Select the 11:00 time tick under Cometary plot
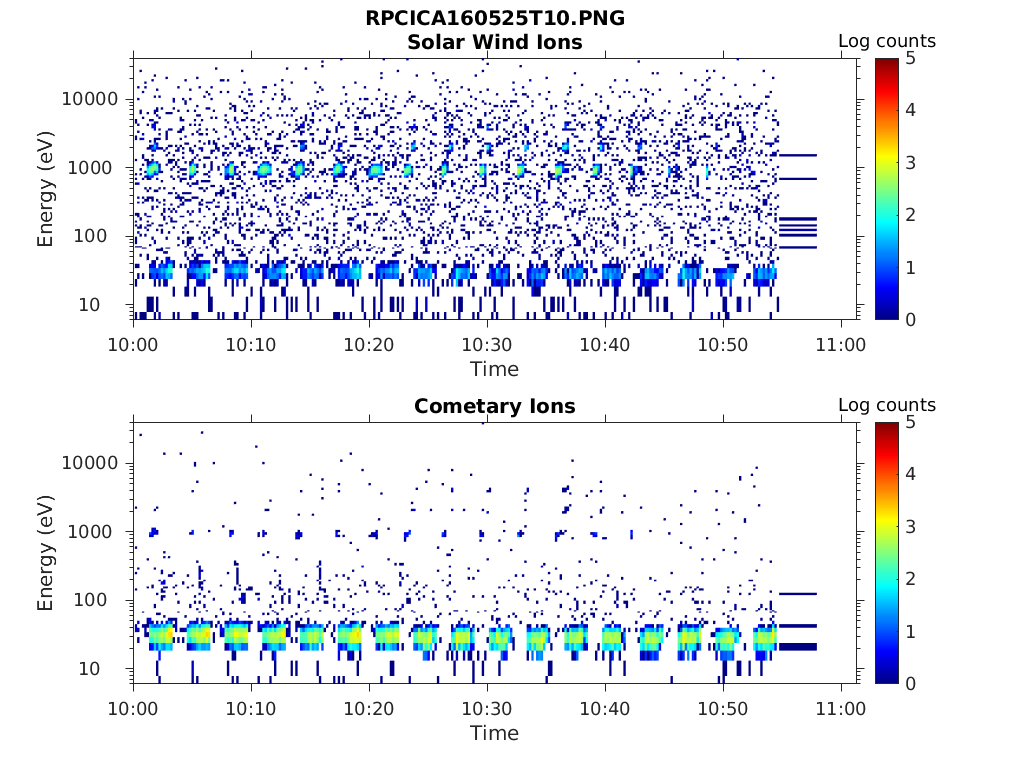1024x768 pixels. point(841,708)
